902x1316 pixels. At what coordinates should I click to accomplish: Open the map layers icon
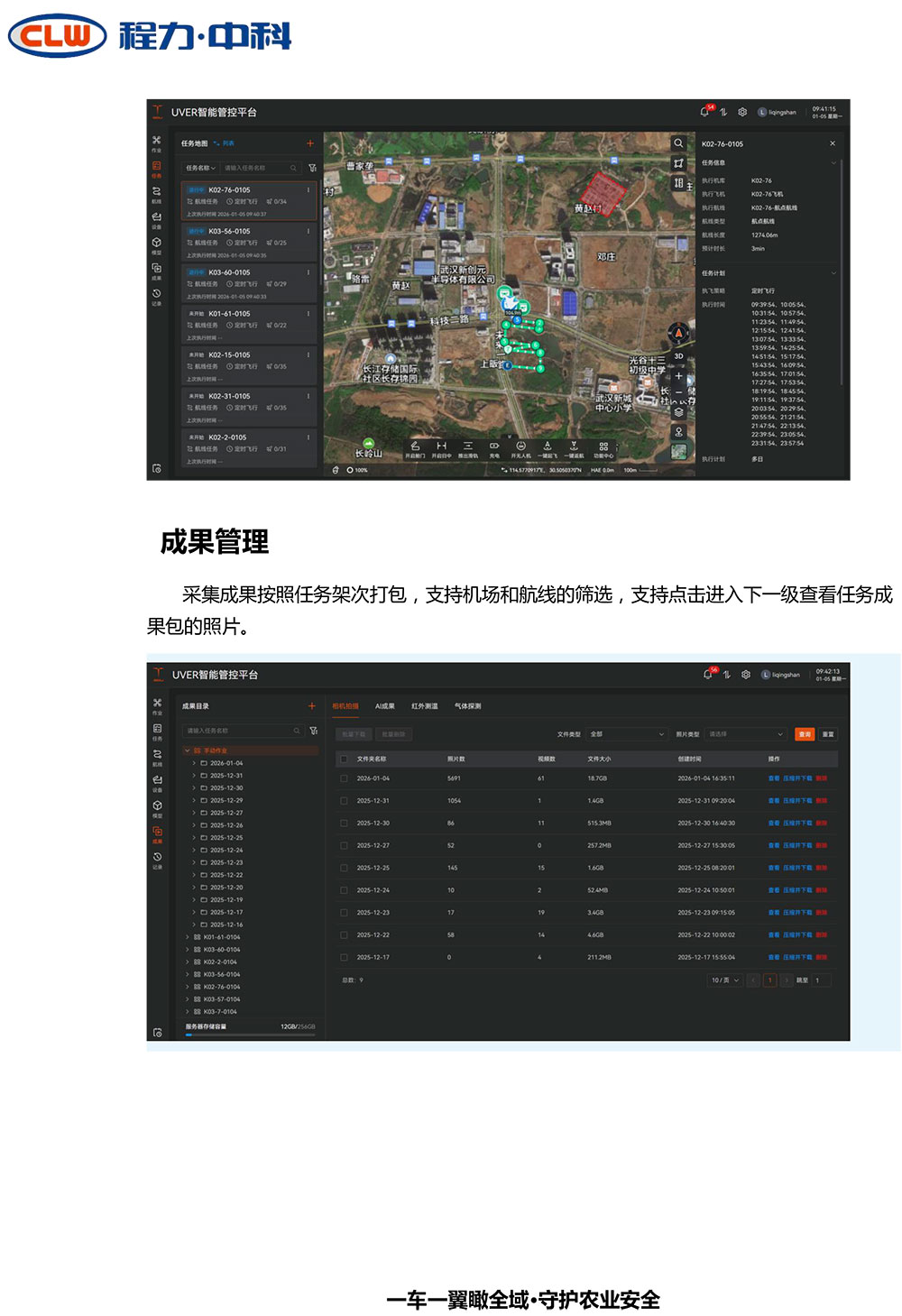coord(678,412)
